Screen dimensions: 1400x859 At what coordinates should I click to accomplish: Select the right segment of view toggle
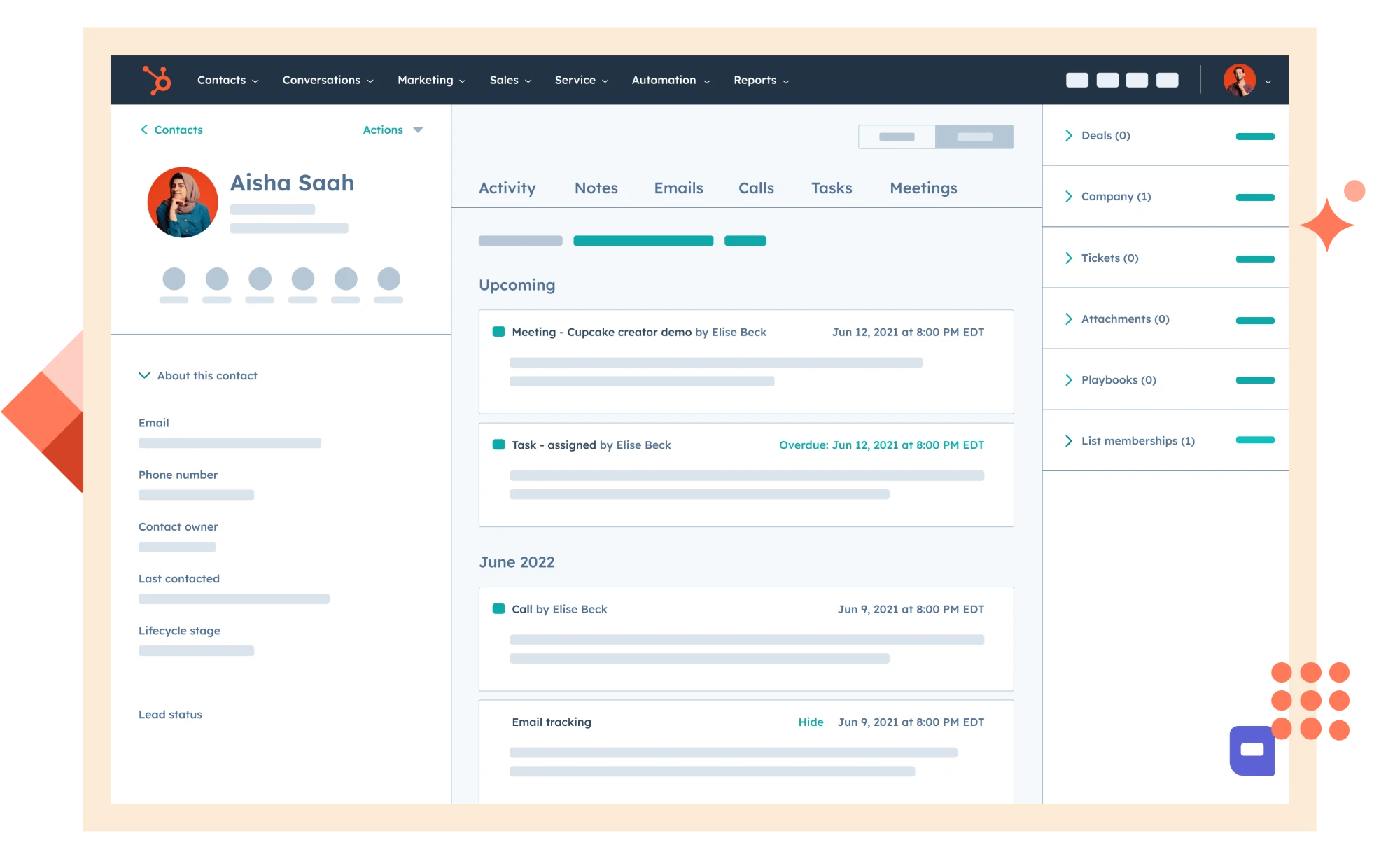click(974, 137)
